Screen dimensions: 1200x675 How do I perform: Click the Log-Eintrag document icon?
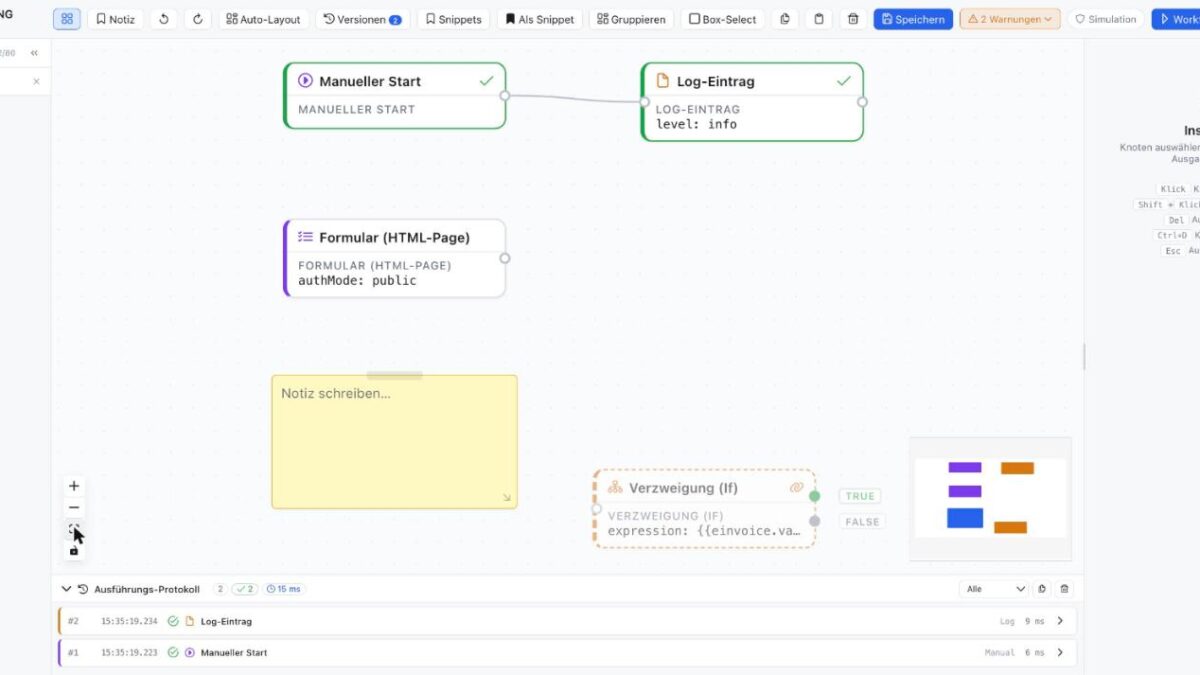point(663,81)
